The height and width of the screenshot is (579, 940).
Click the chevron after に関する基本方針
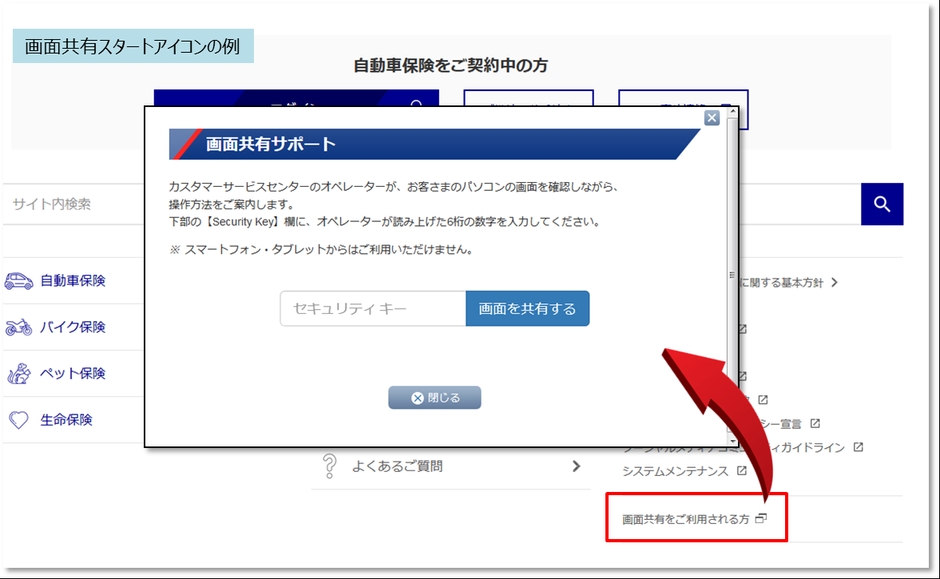(x=834, y=282)
